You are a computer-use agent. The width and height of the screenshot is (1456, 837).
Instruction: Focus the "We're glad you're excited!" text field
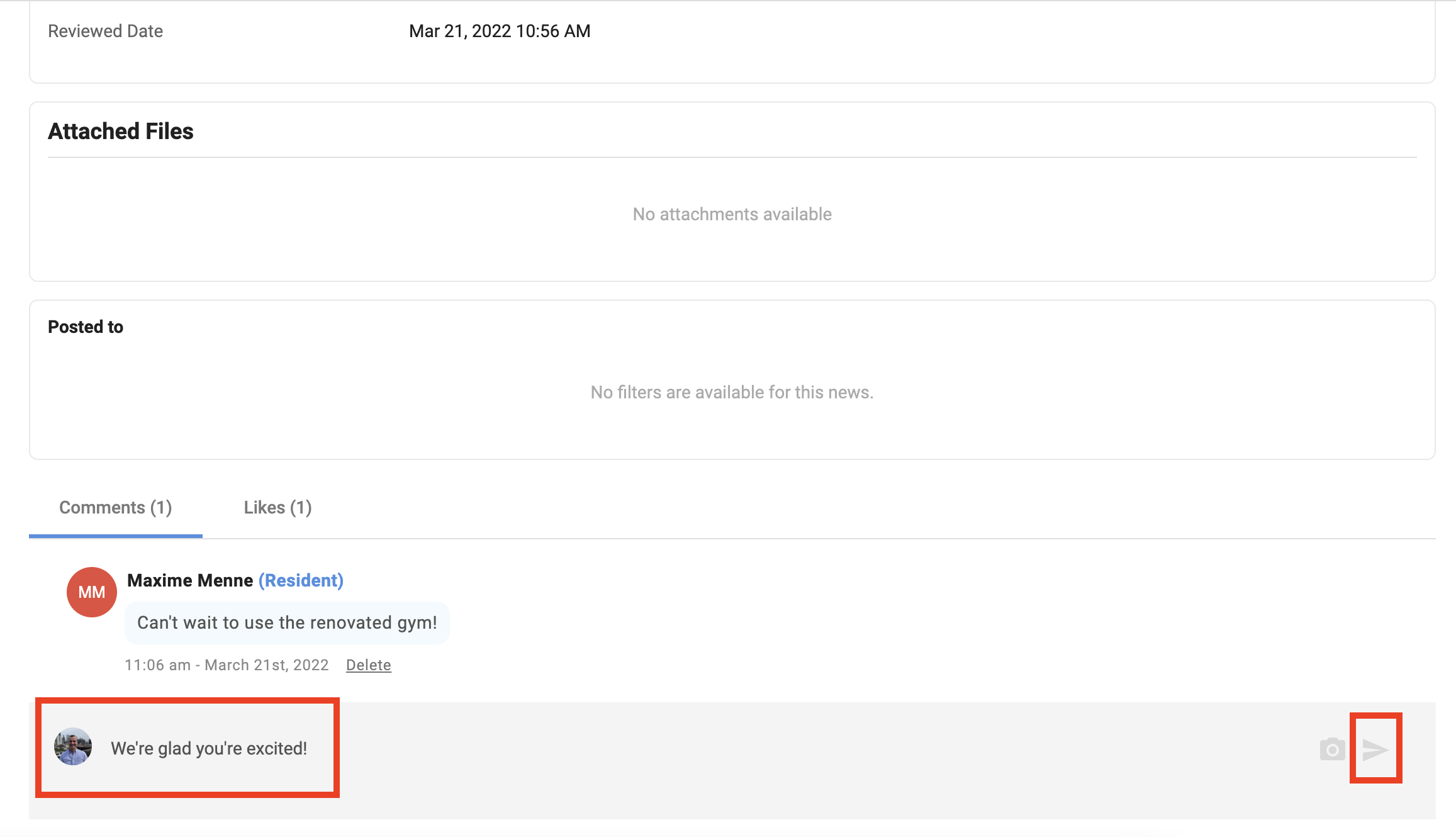tap(209, 748)
